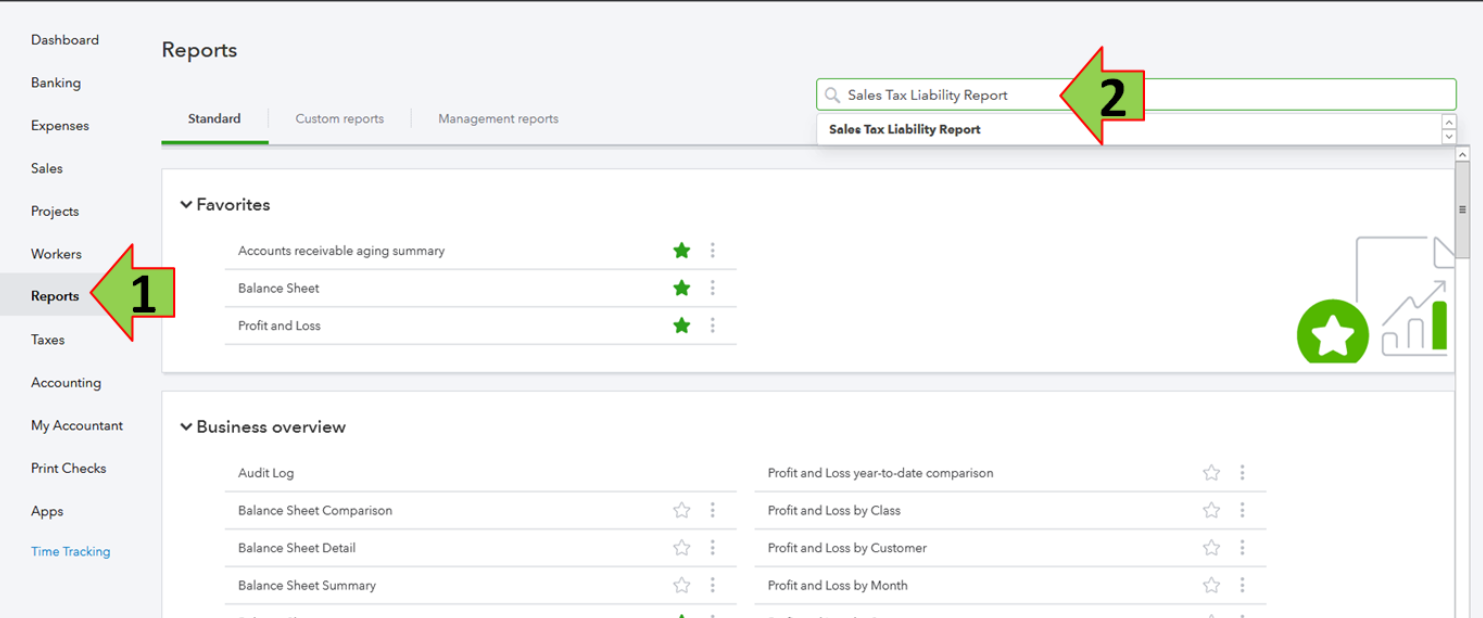Collapse the Favorites section
Screen dimensions: 1483x618
186,205
